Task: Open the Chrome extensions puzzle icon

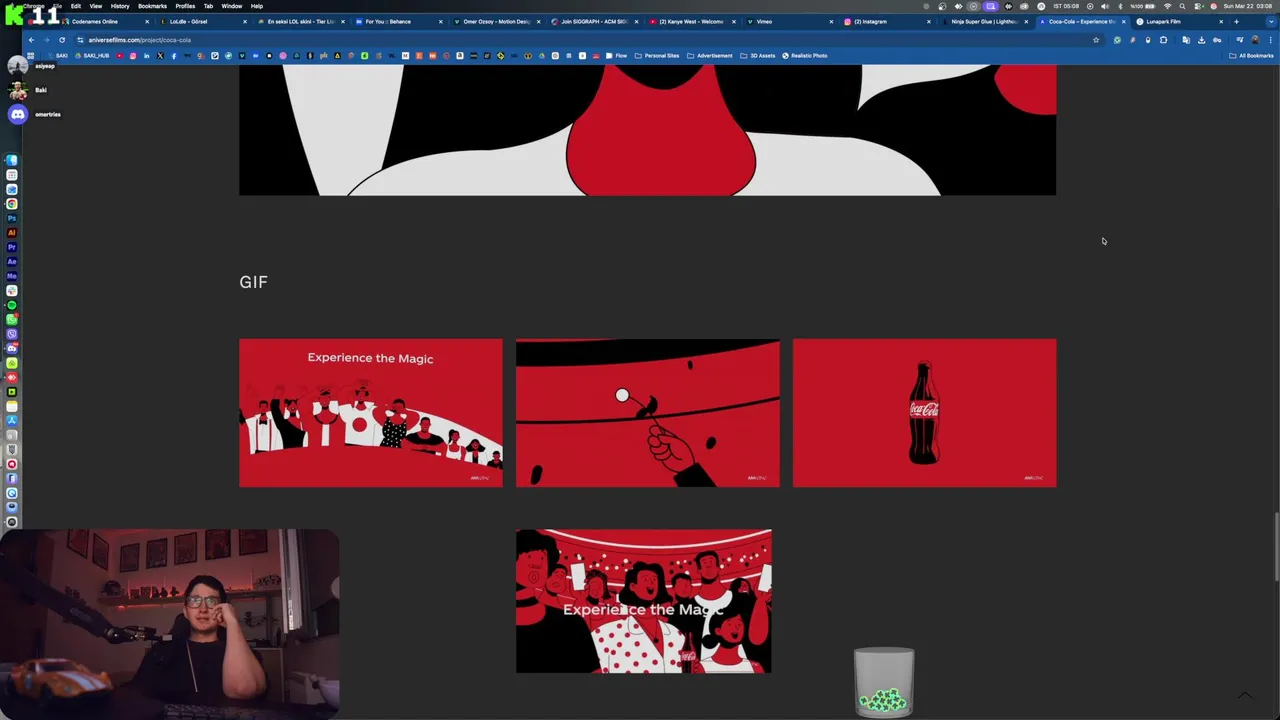Action: pyautogui.click(x=1163, y=40)
